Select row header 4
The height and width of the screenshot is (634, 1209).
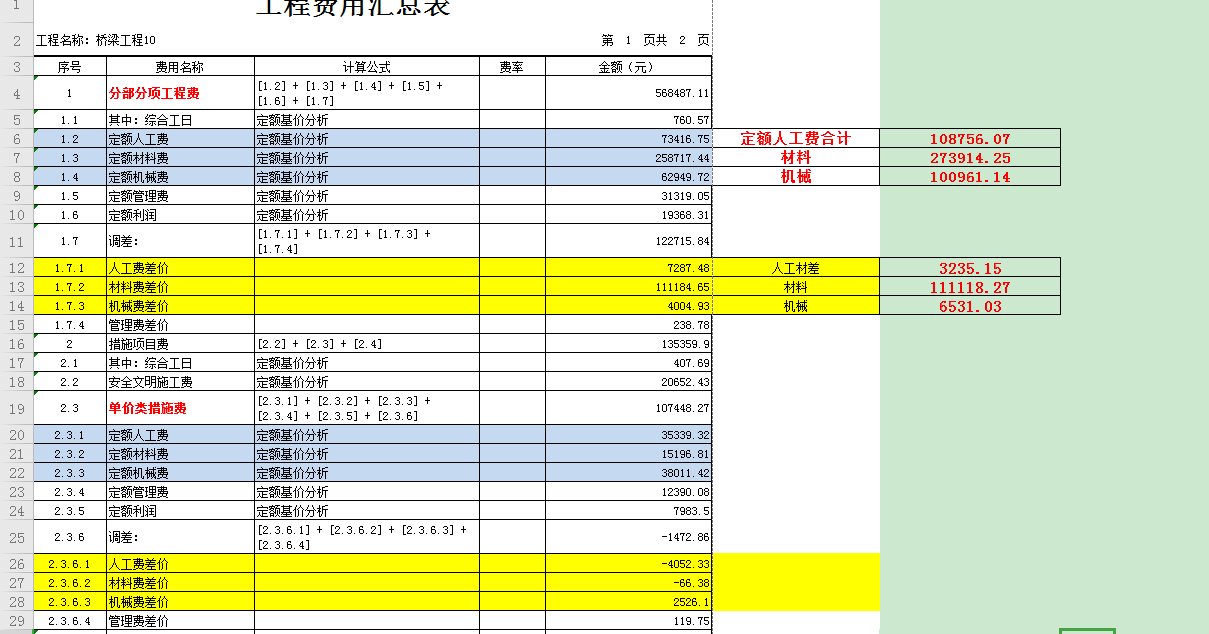[x=16, y=93]
